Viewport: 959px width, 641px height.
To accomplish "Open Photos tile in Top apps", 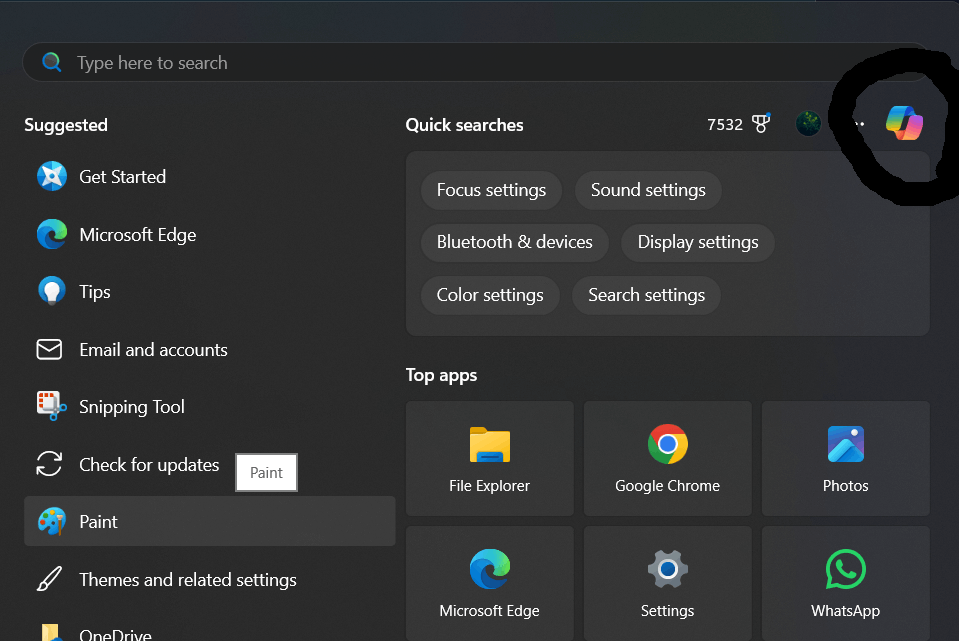I will (845, 458).
